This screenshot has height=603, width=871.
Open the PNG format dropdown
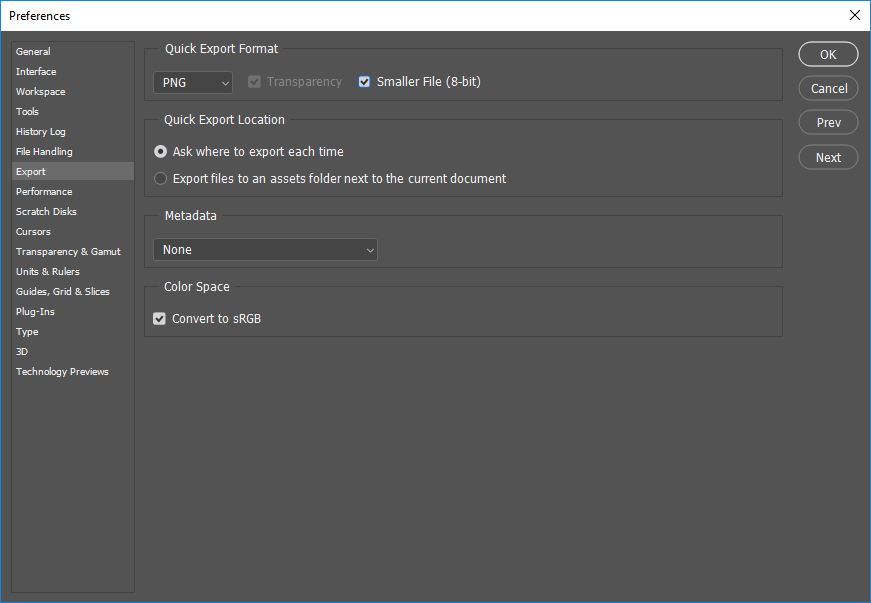193,82
